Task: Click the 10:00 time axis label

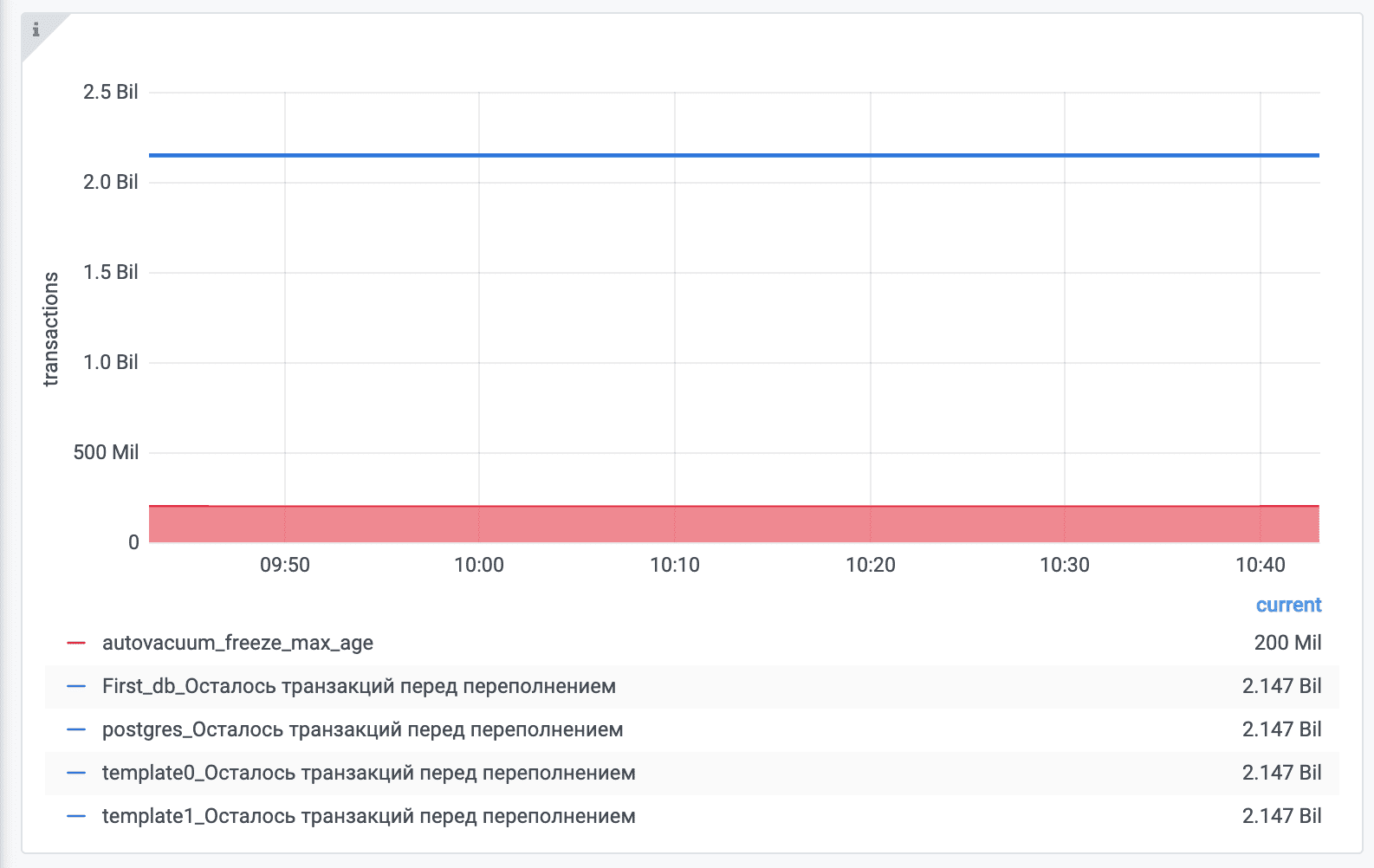Action: 479,565
